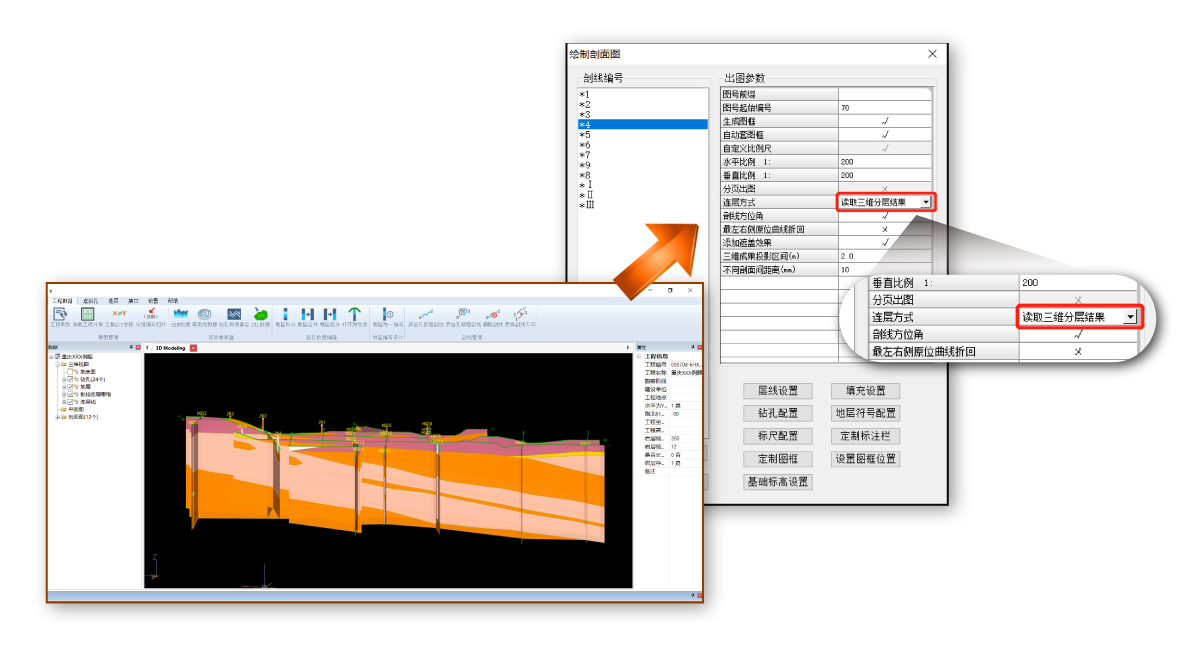The width and height of the screenshot is (1202, 660).
Task: Collapse the 工程信息 property group
Action: [639, 356]
